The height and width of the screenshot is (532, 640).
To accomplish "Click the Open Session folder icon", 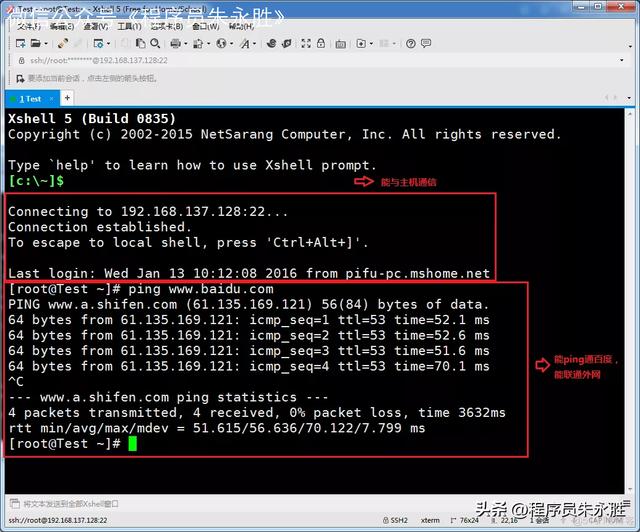I will coord(36,43).
